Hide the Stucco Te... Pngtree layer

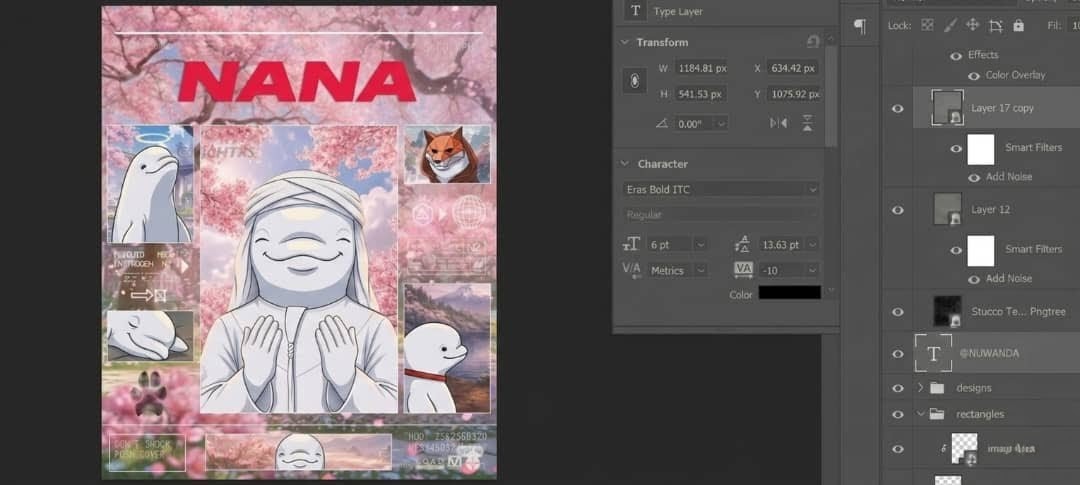coord(897,311)
